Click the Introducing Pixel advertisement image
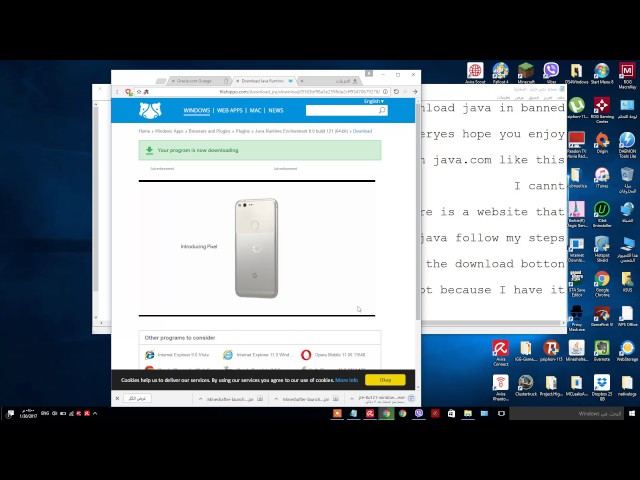The height and width of the screenshot is (480, 640). (x=257, y=248)
